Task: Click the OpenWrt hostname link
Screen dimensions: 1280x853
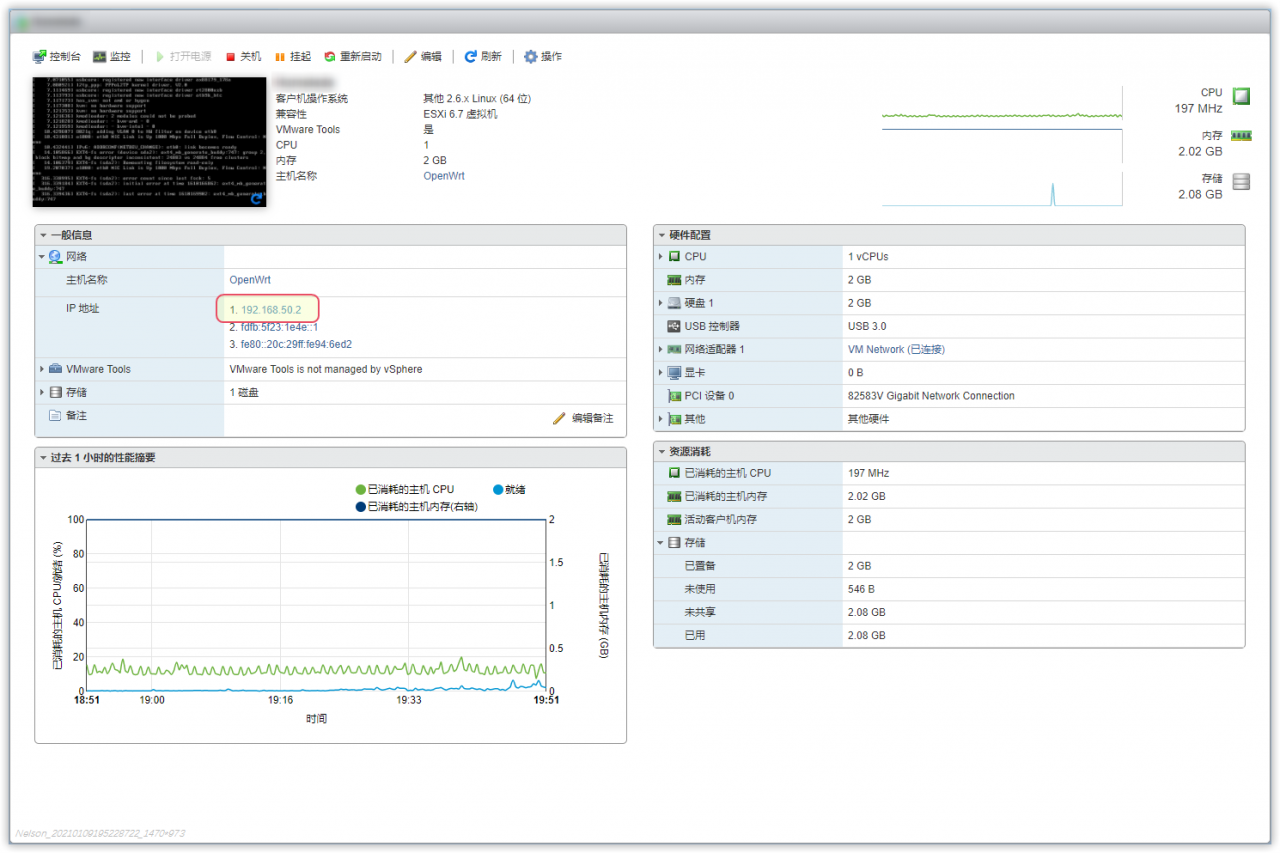Action: pos(250,280)
